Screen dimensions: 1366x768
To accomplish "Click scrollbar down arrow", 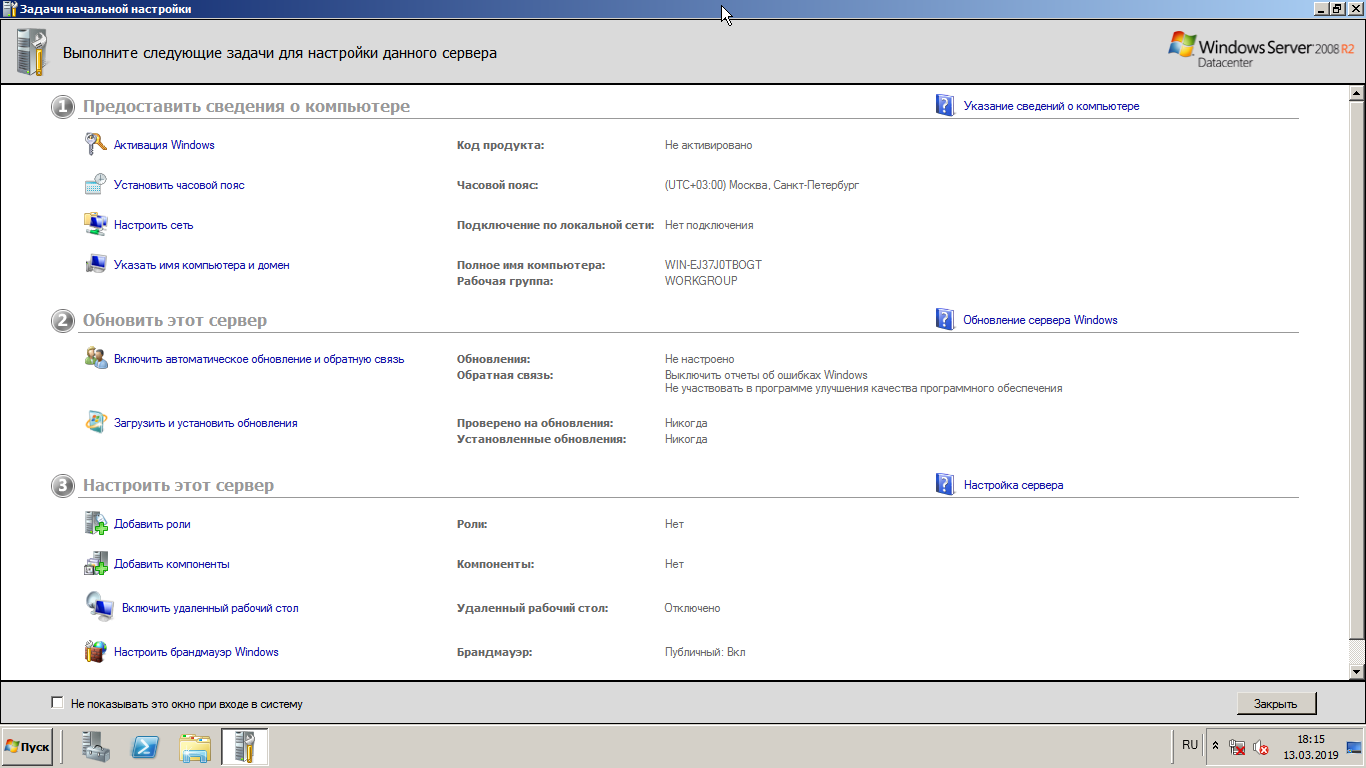I will [x=1357, y=672].
